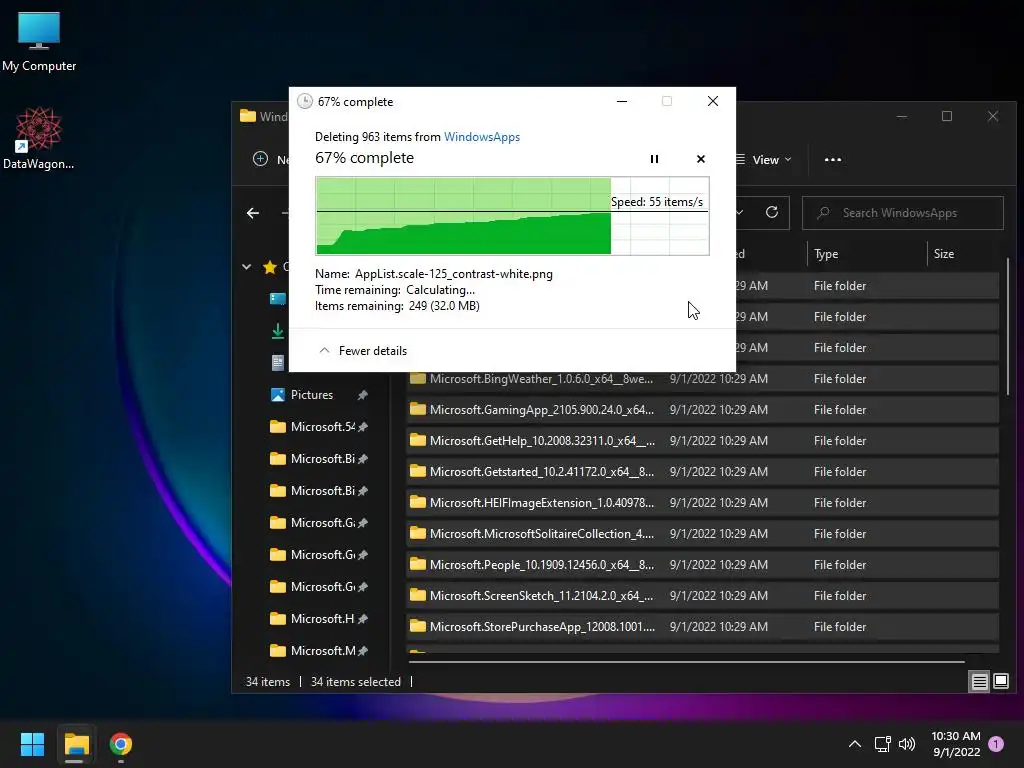Open the network status tray icon
Image resolution: width=1024 pixels, height=768 pixels.
pos(882,744)
